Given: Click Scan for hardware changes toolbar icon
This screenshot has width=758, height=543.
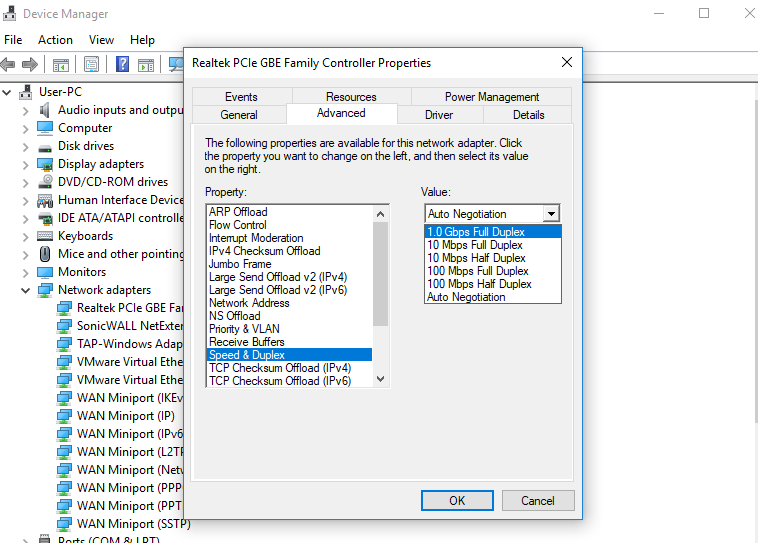Looking at the screenshot, I should pyautogui.click(x=176, y=64).
